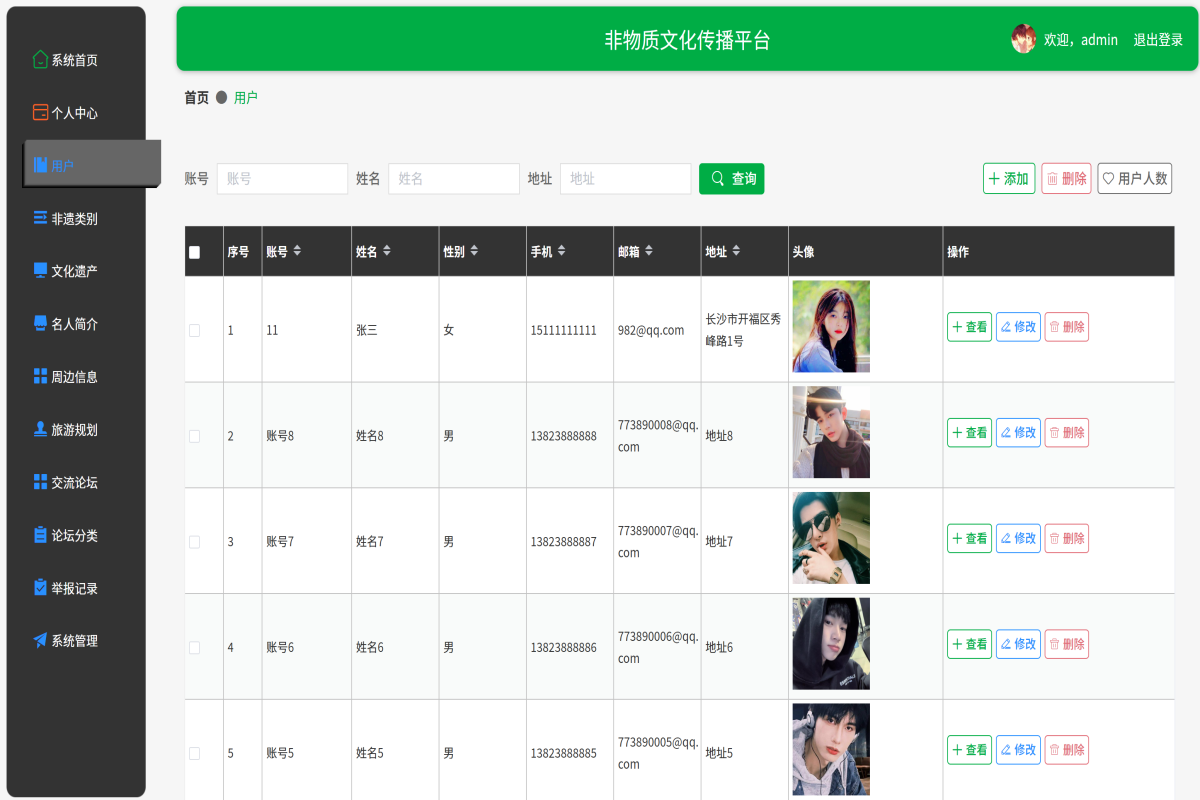Viewport: 1200px width, 800px height.
Task: Click the 姓名 search input field
Action: (453, 179)
